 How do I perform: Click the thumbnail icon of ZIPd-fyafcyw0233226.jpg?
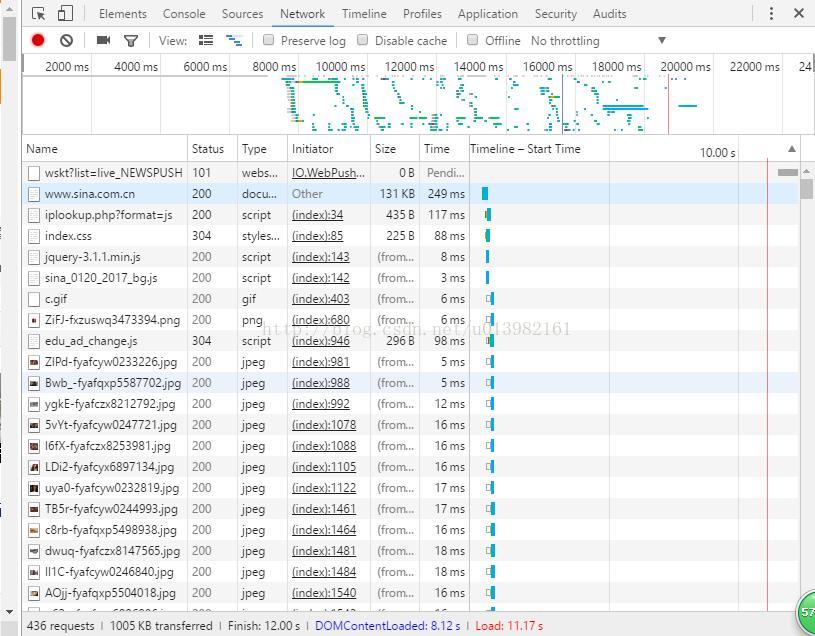point(34,362)
